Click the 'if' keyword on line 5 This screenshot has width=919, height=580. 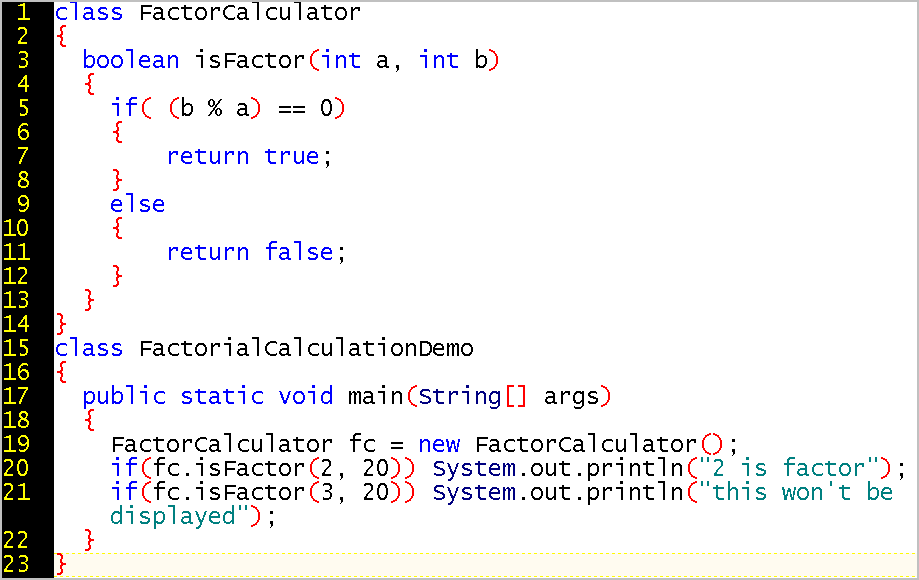(x=124, y=108)
